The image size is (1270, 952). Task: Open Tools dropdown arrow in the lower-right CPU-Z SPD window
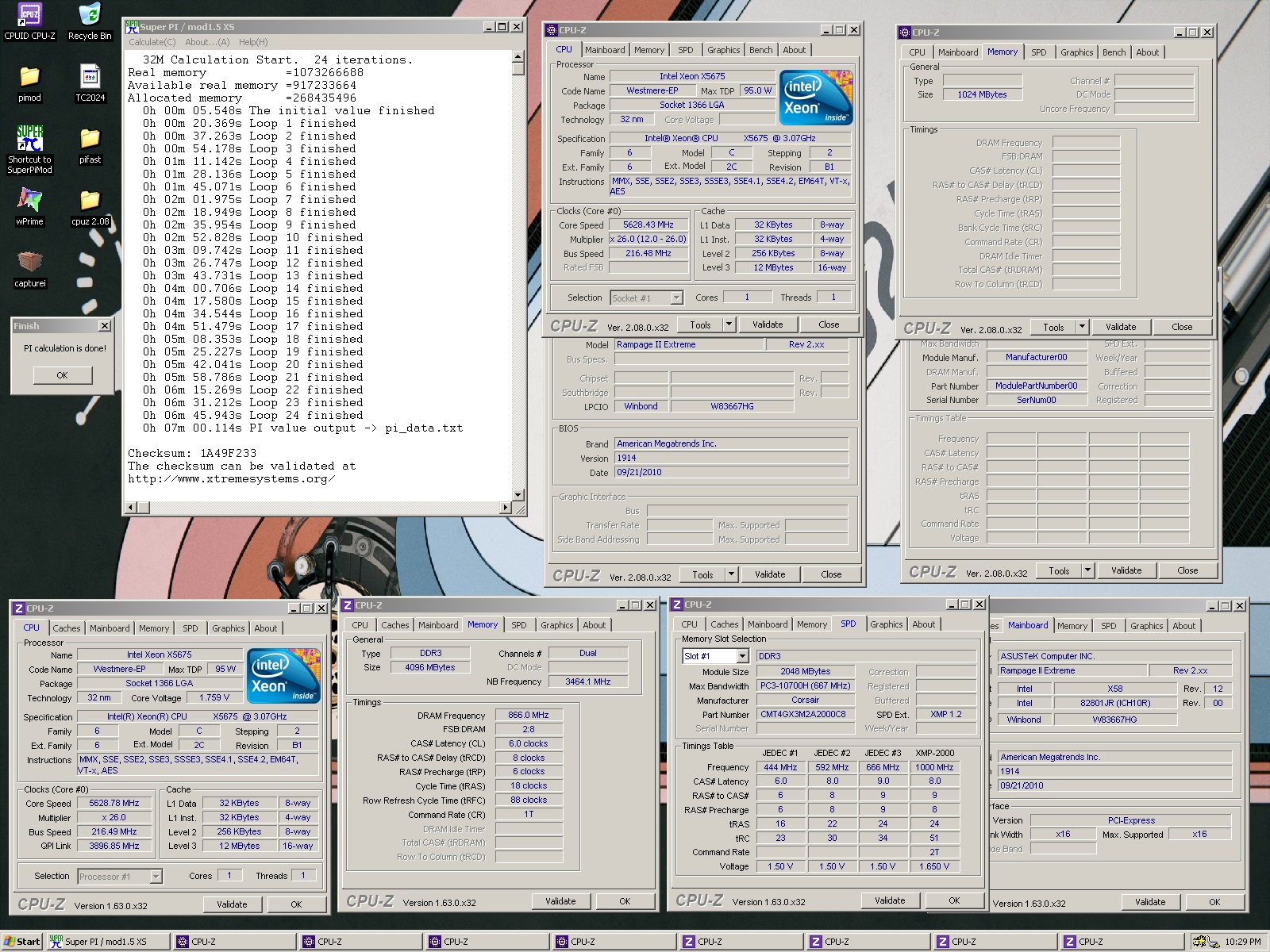pos(1087,570)
